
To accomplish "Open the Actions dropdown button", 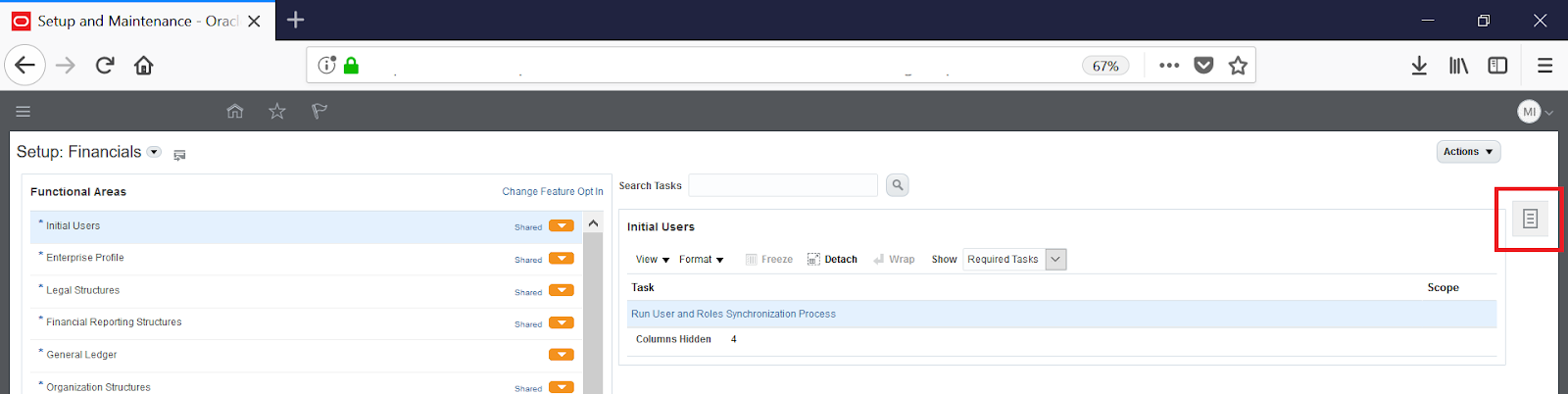I will [x=1467, y=152].
